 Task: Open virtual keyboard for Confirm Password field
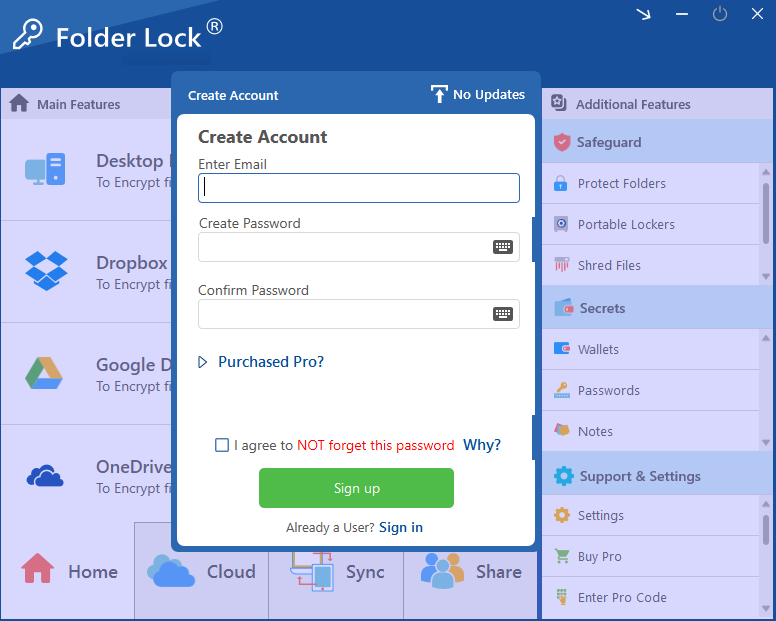503,314
